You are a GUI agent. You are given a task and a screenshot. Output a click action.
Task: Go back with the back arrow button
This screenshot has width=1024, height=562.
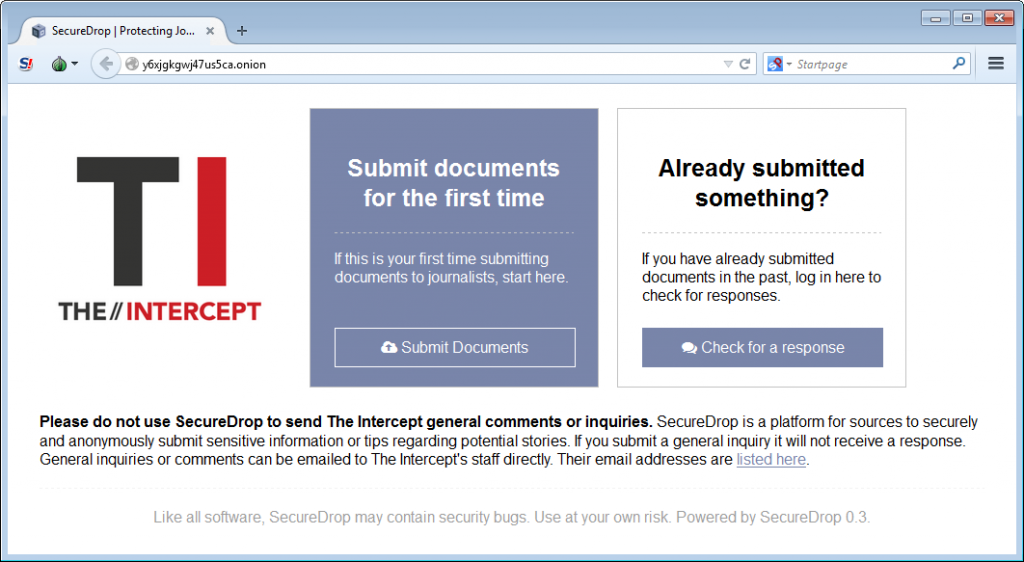click(x=105, y=64)
